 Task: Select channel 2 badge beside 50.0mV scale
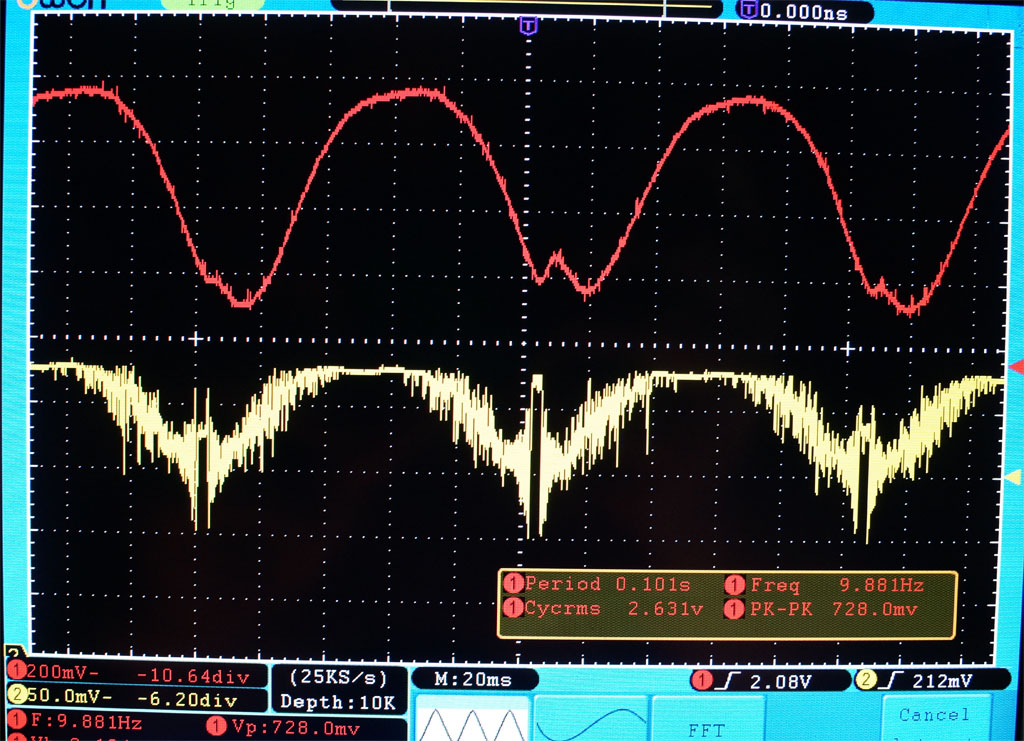click(x=18, y=692)
